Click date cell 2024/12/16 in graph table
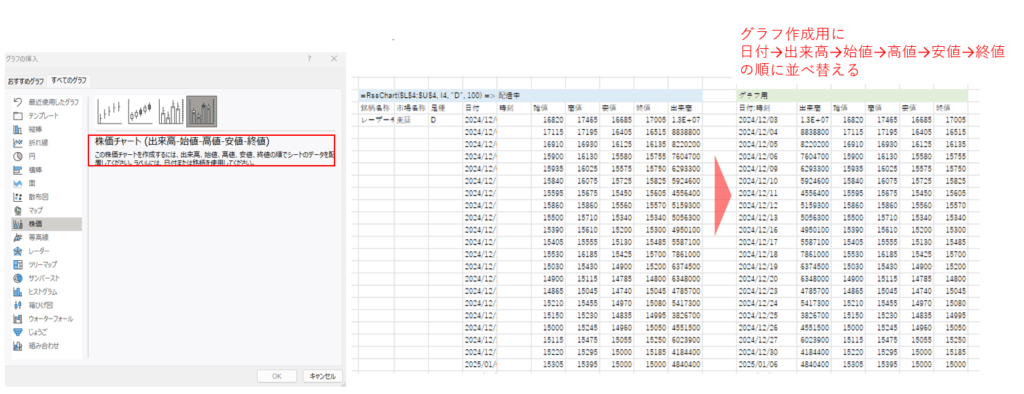The height and width of the screenshot is (394, 1024). click(x=766, y=231)
